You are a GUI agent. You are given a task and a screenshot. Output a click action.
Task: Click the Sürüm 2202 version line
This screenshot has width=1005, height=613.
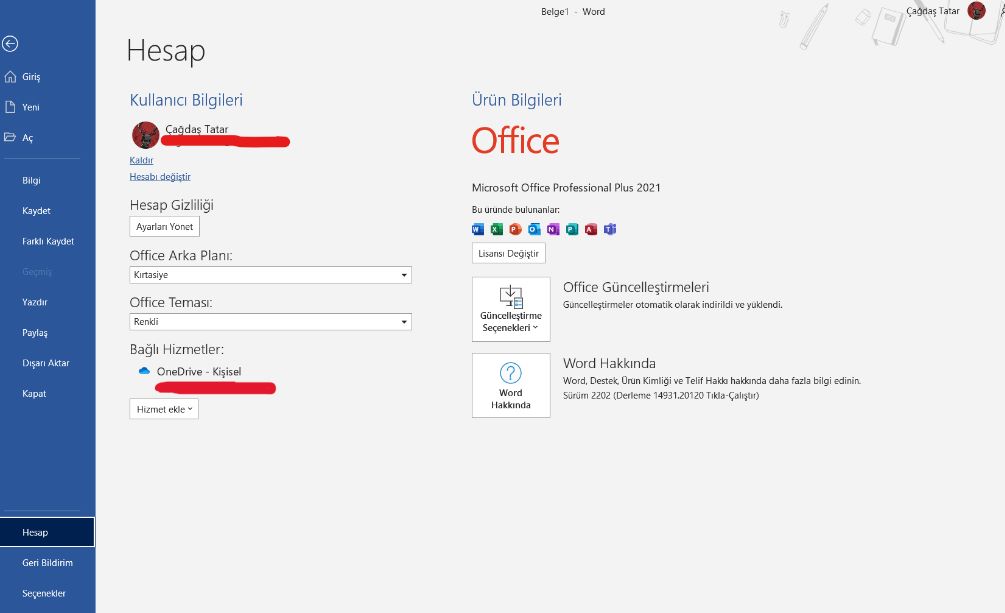tap(661, 396)
